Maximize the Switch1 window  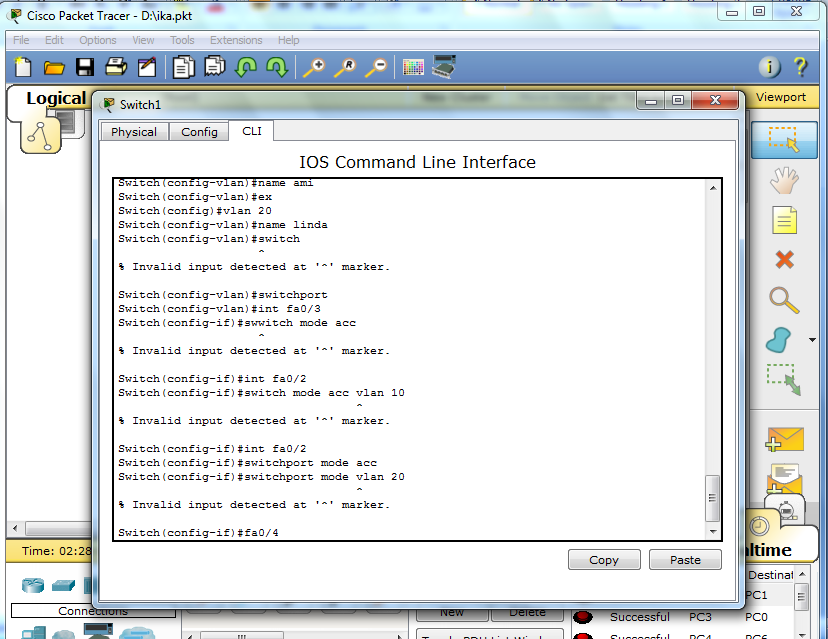coord(678,100)
